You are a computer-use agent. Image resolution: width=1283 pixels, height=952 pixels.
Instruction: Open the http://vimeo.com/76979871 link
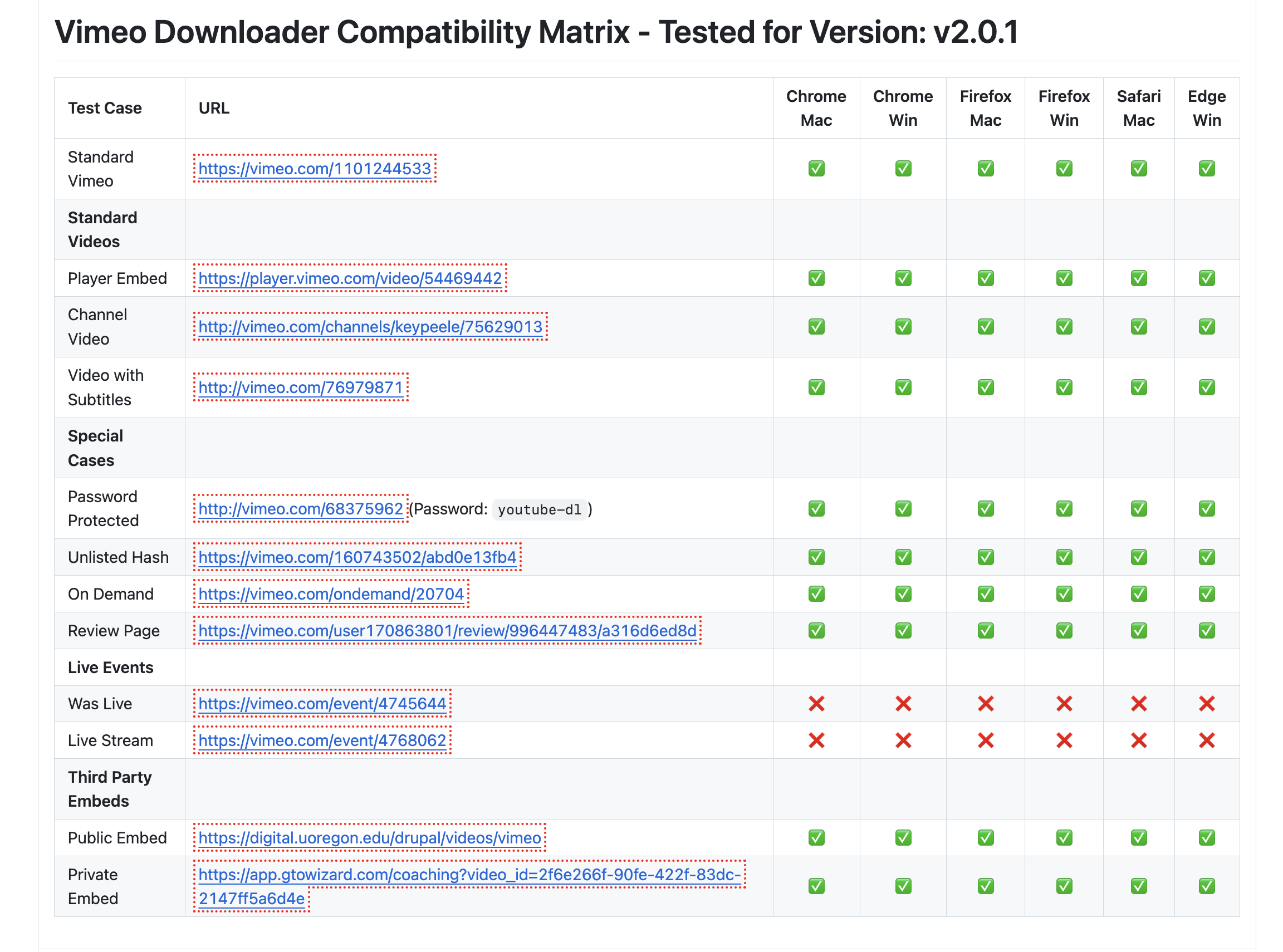pyautogui.click(x=301, y=387)
